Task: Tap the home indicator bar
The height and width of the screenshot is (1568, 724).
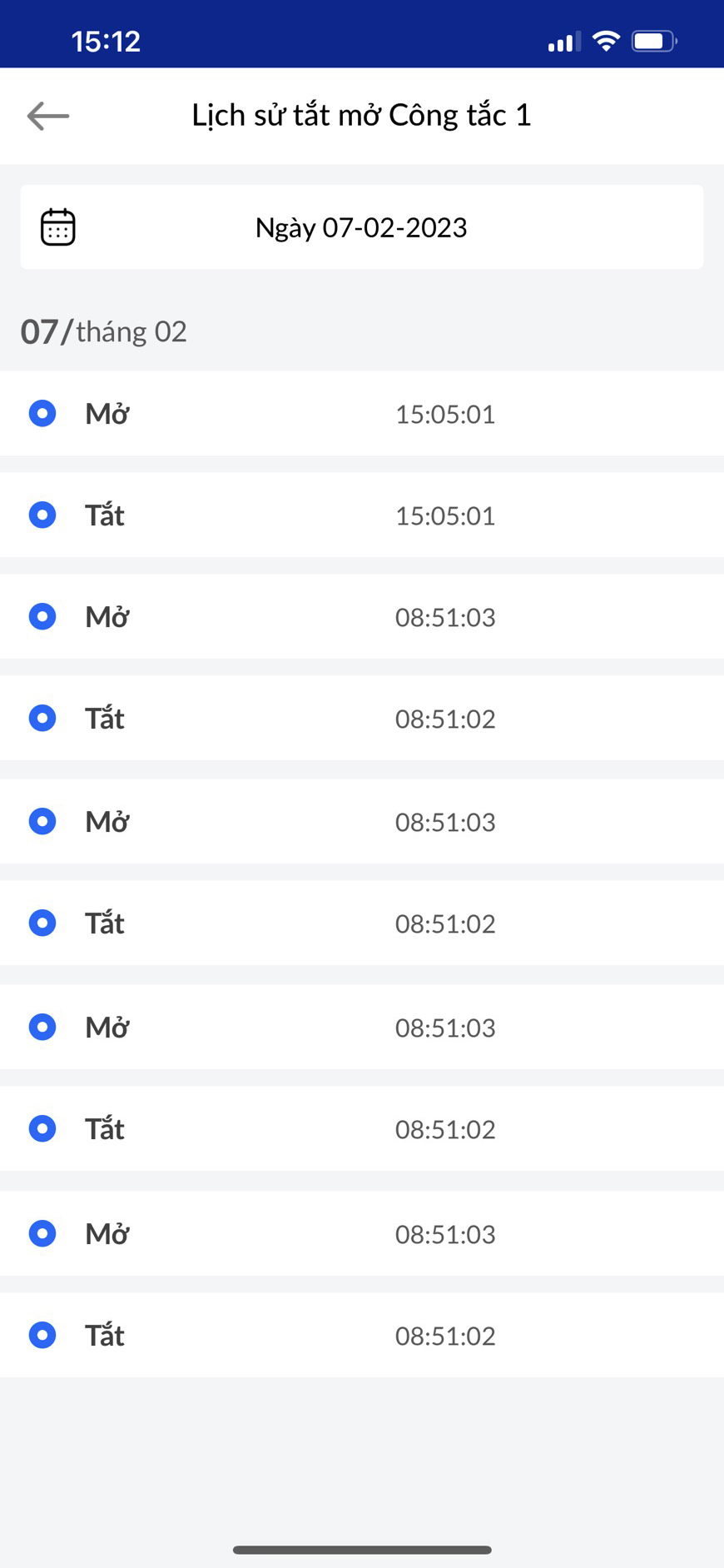Action: tap(362, 1550)
